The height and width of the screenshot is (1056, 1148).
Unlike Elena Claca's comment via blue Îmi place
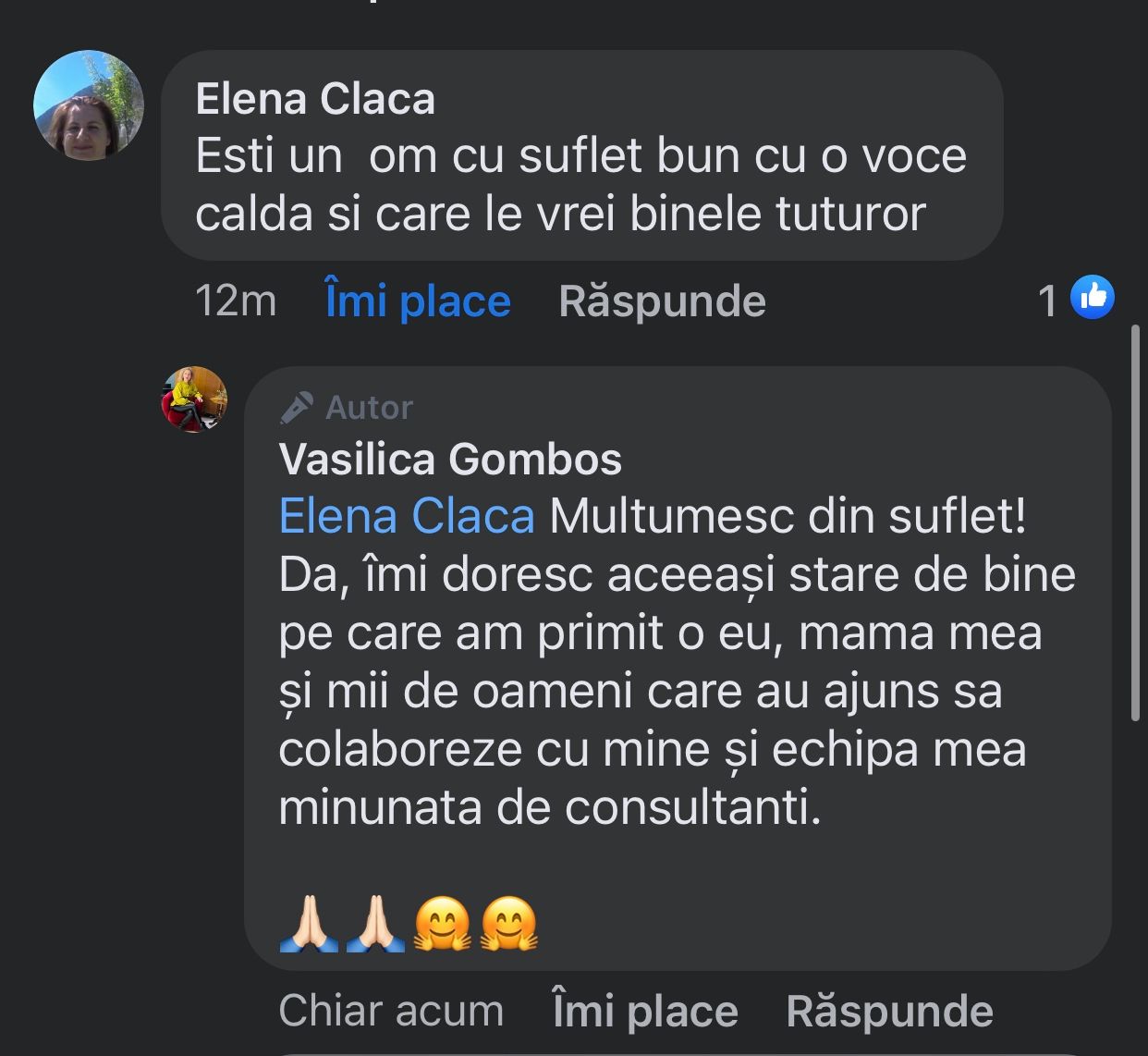[418, 301]
